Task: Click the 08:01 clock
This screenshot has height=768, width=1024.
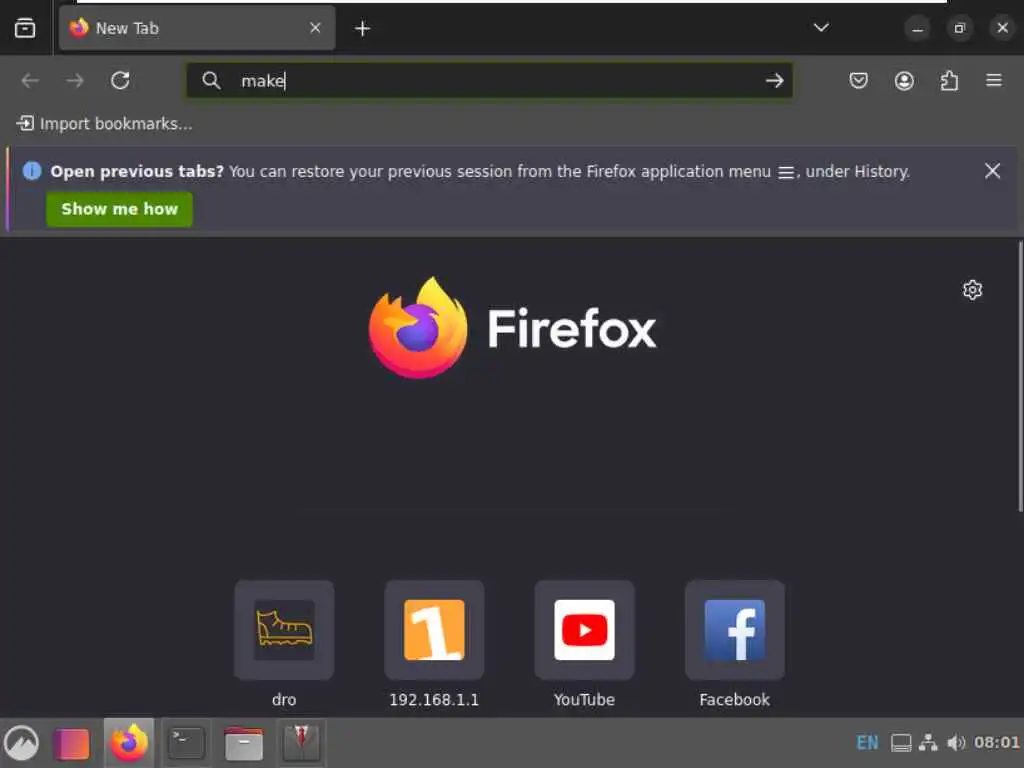Action: [997, 743]
